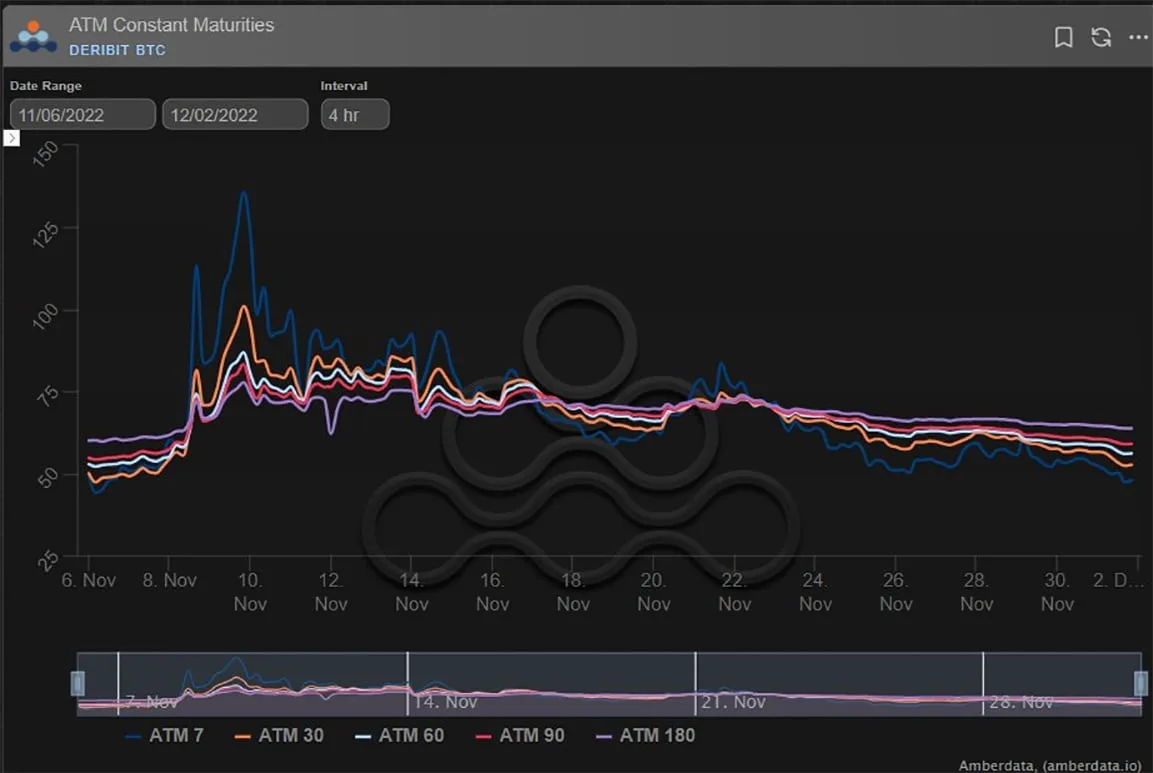Expand the side panel with the chevron arrow
The image size is (1153, 773).
click(x=12, y=138)
